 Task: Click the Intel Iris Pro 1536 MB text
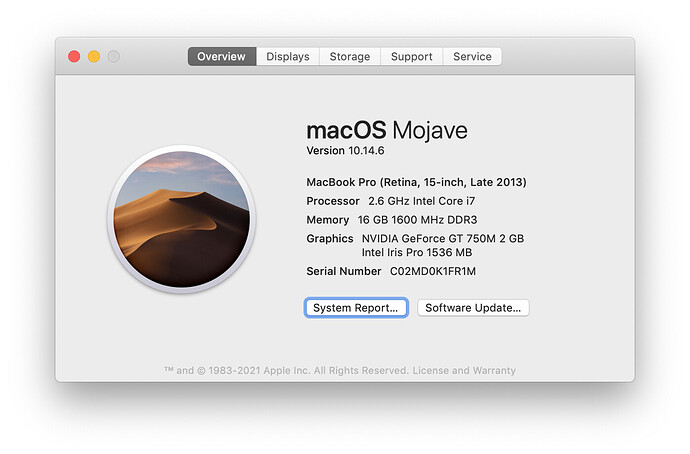point(417,252)
